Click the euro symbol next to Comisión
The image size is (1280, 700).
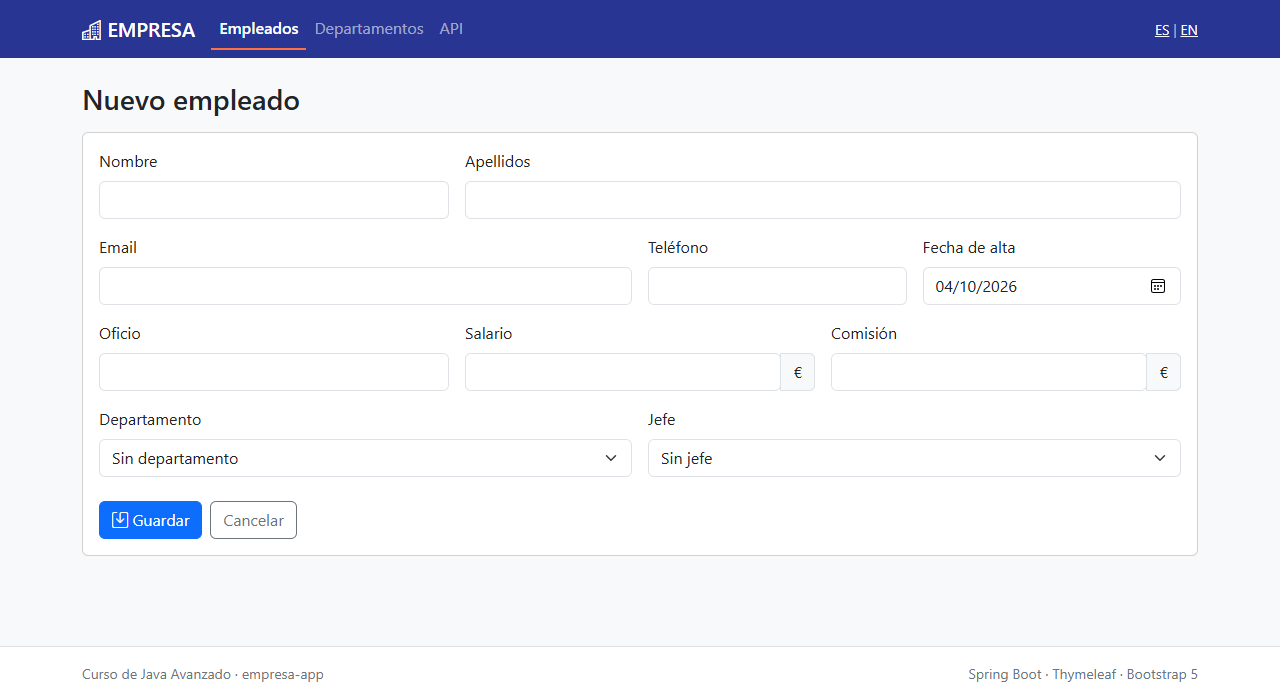(x=1164, y=372)
